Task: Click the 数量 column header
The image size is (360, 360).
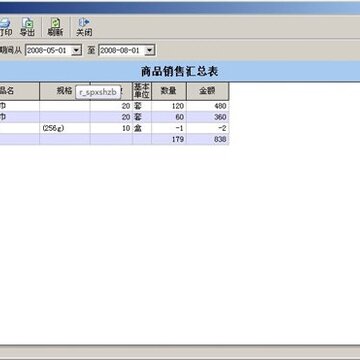Action: tap(169, 91)
